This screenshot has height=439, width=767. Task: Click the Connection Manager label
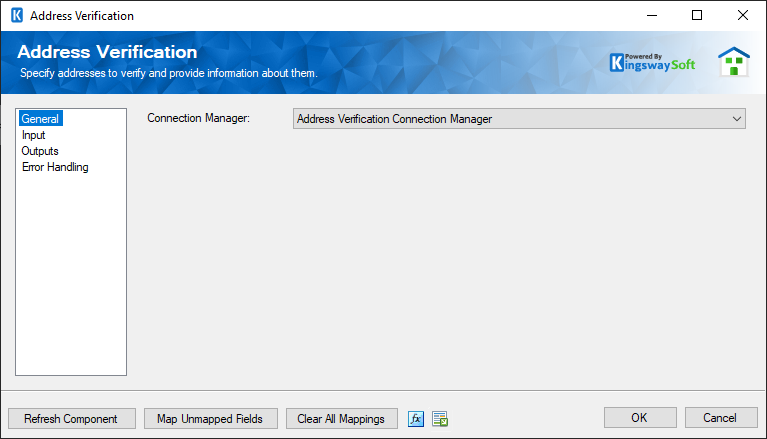(x=199, y=118)
